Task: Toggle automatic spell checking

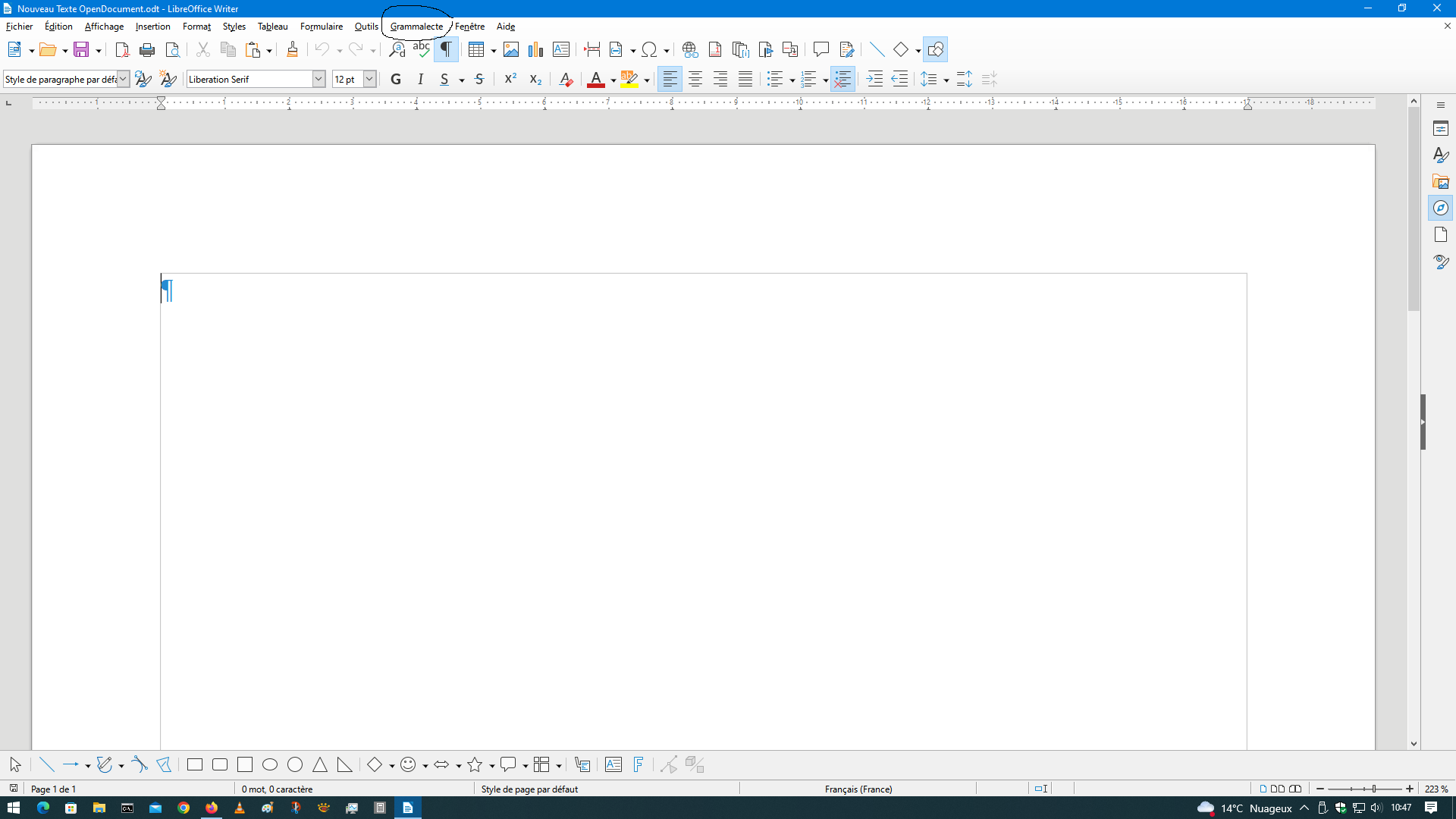Action: point(421,50)
